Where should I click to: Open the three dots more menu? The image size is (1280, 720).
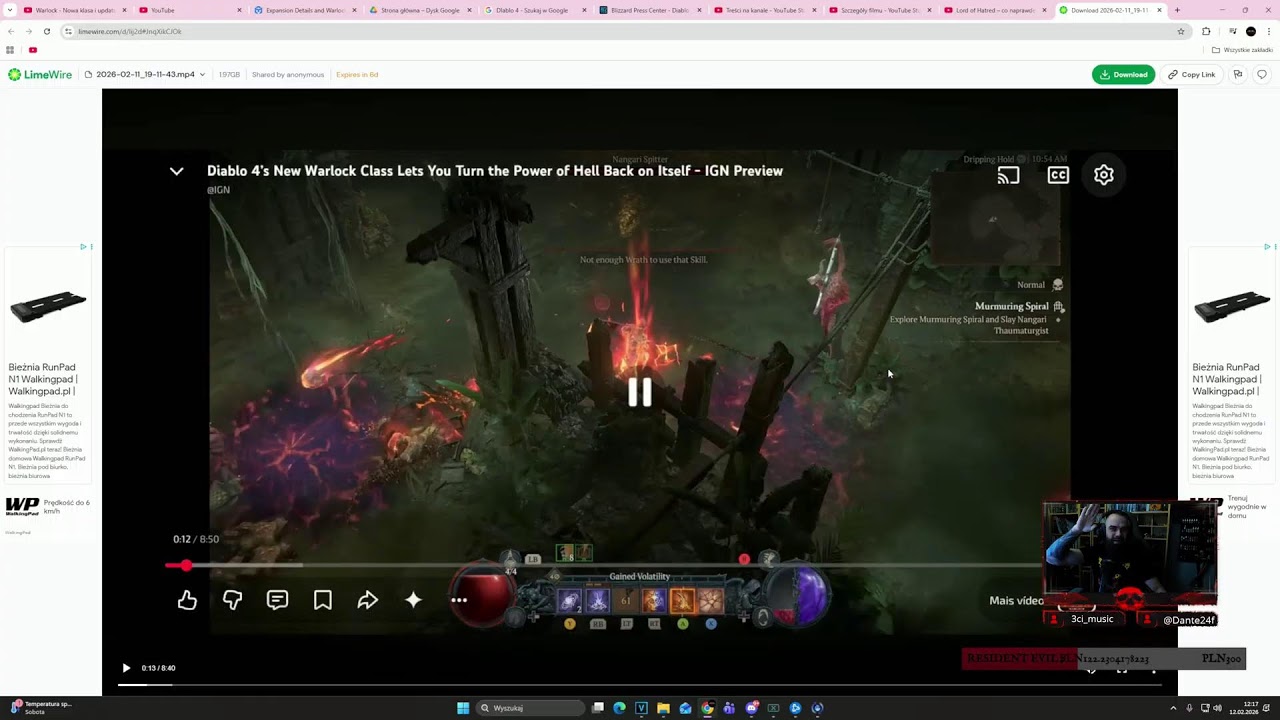[x=459, y=600]
